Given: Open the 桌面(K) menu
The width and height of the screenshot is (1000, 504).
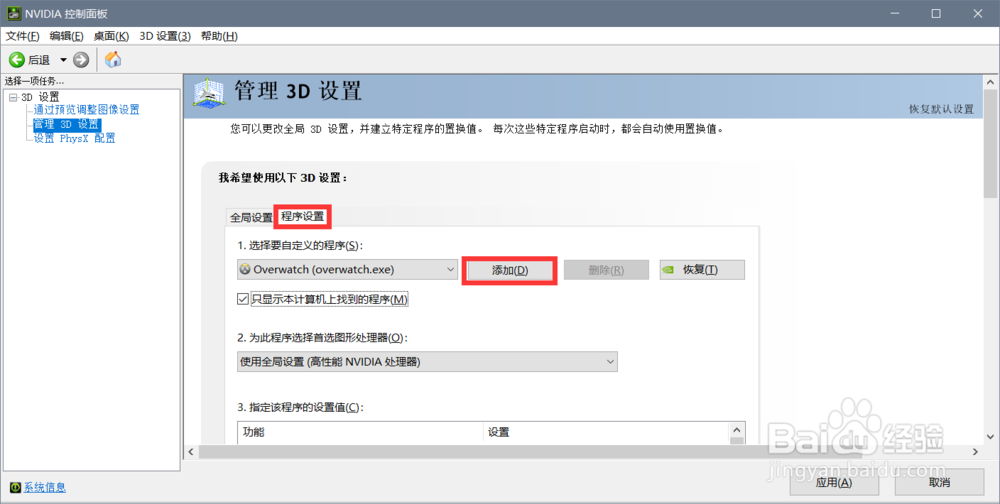Looking at the screenshot, I should click(111, 36).
